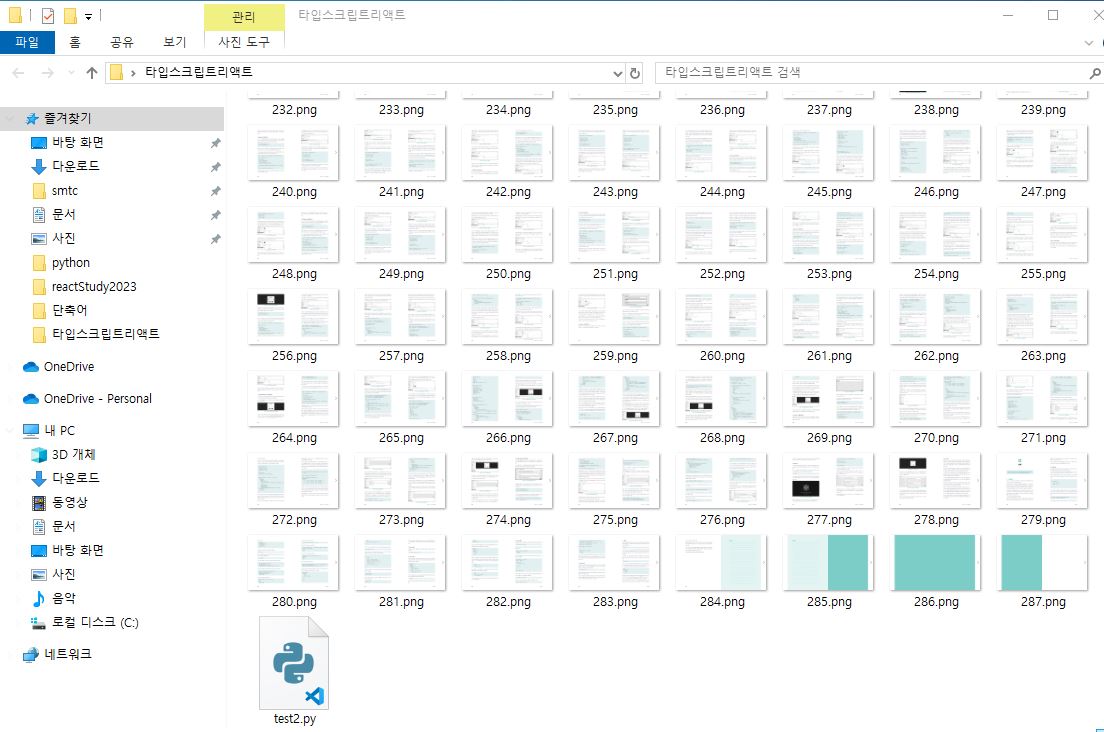
Task: Refresh the current folder view
Action: [634, 73]
